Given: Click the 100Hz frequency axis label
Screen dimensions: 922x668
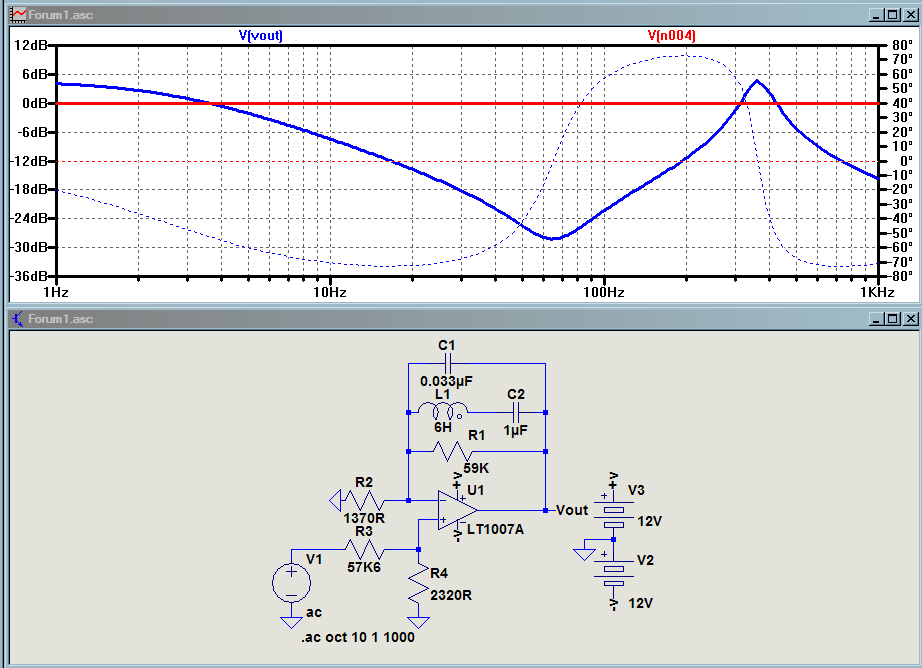Looking at the screenshot, I should [x=603, y=292].
